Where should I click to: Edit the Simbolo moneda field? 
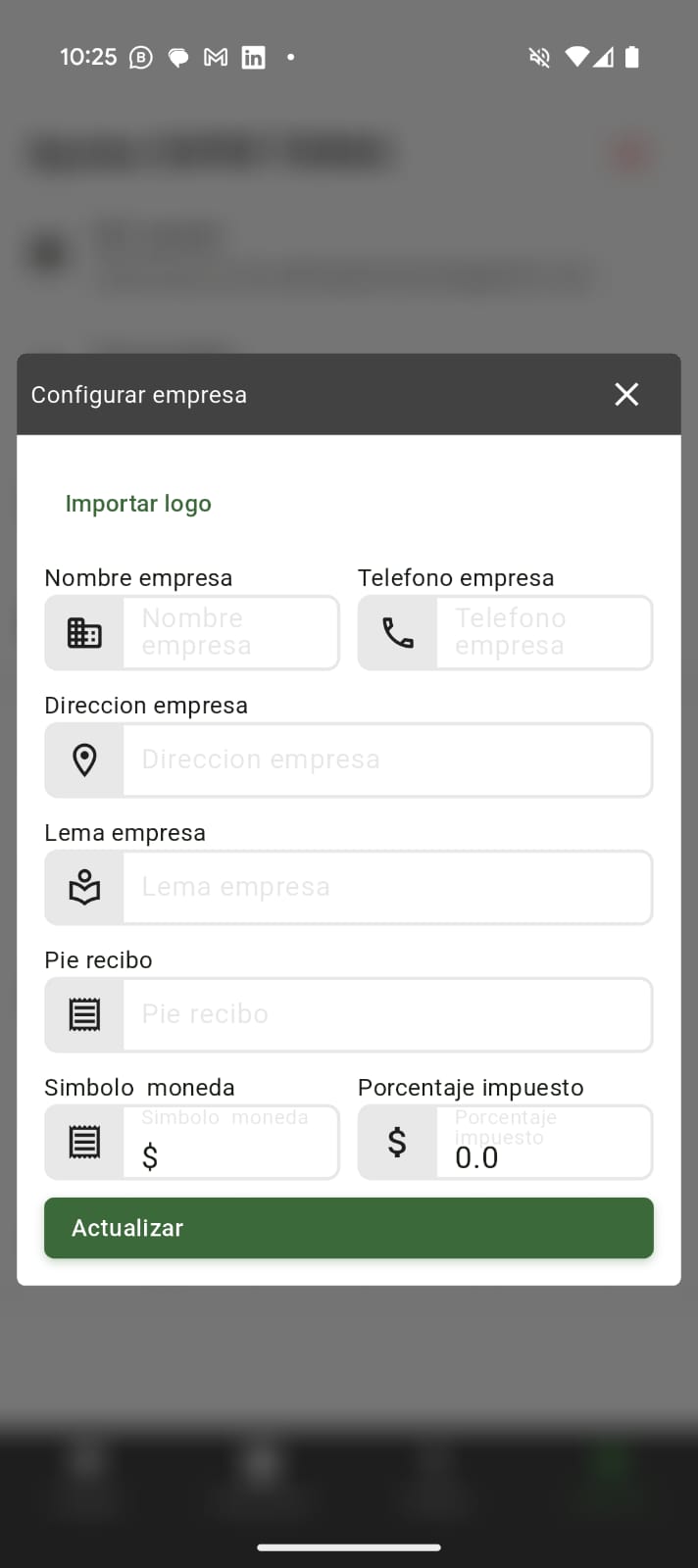pos(230,1147)
